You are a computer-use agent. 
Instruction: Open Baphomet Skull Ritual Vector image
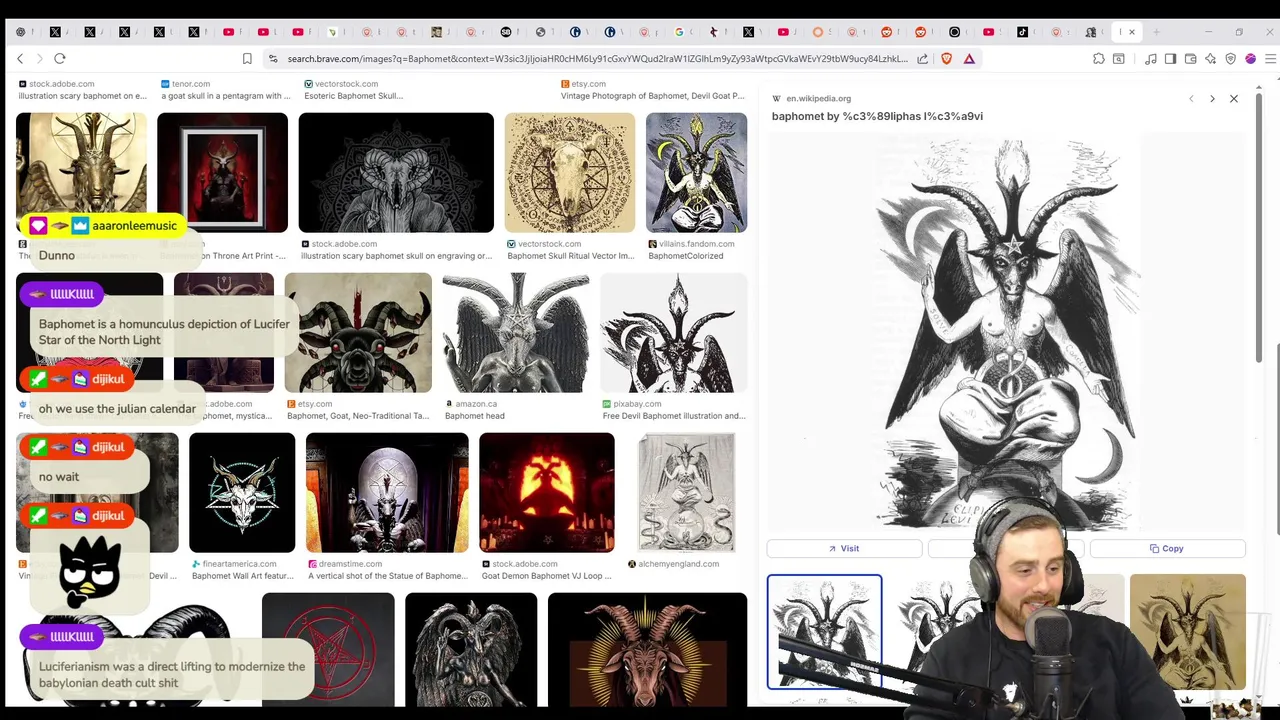(x=569, y=172)
